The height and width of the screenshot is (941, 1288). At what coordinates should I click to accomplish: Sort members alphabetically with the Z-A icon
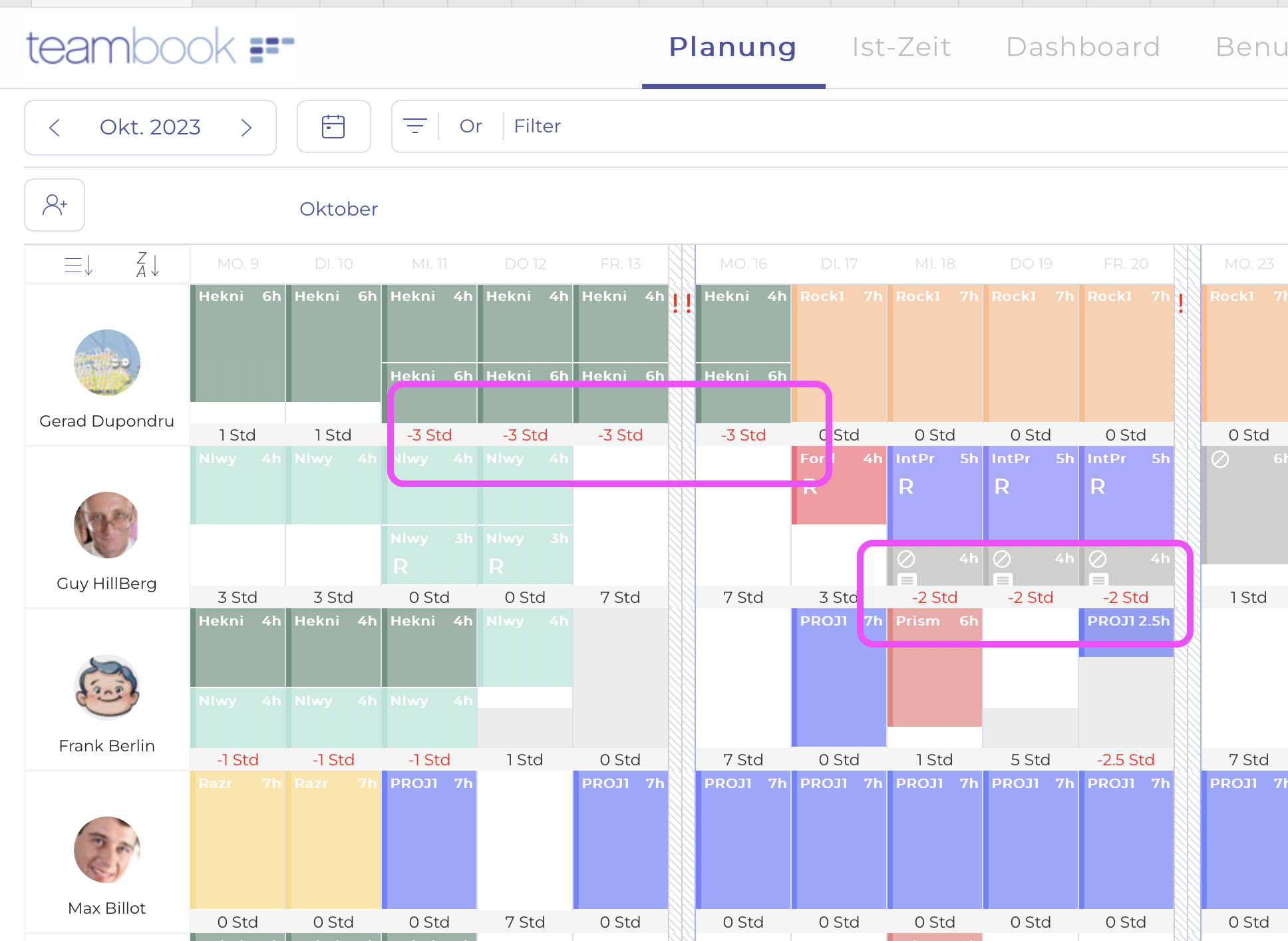click(146, 264)
